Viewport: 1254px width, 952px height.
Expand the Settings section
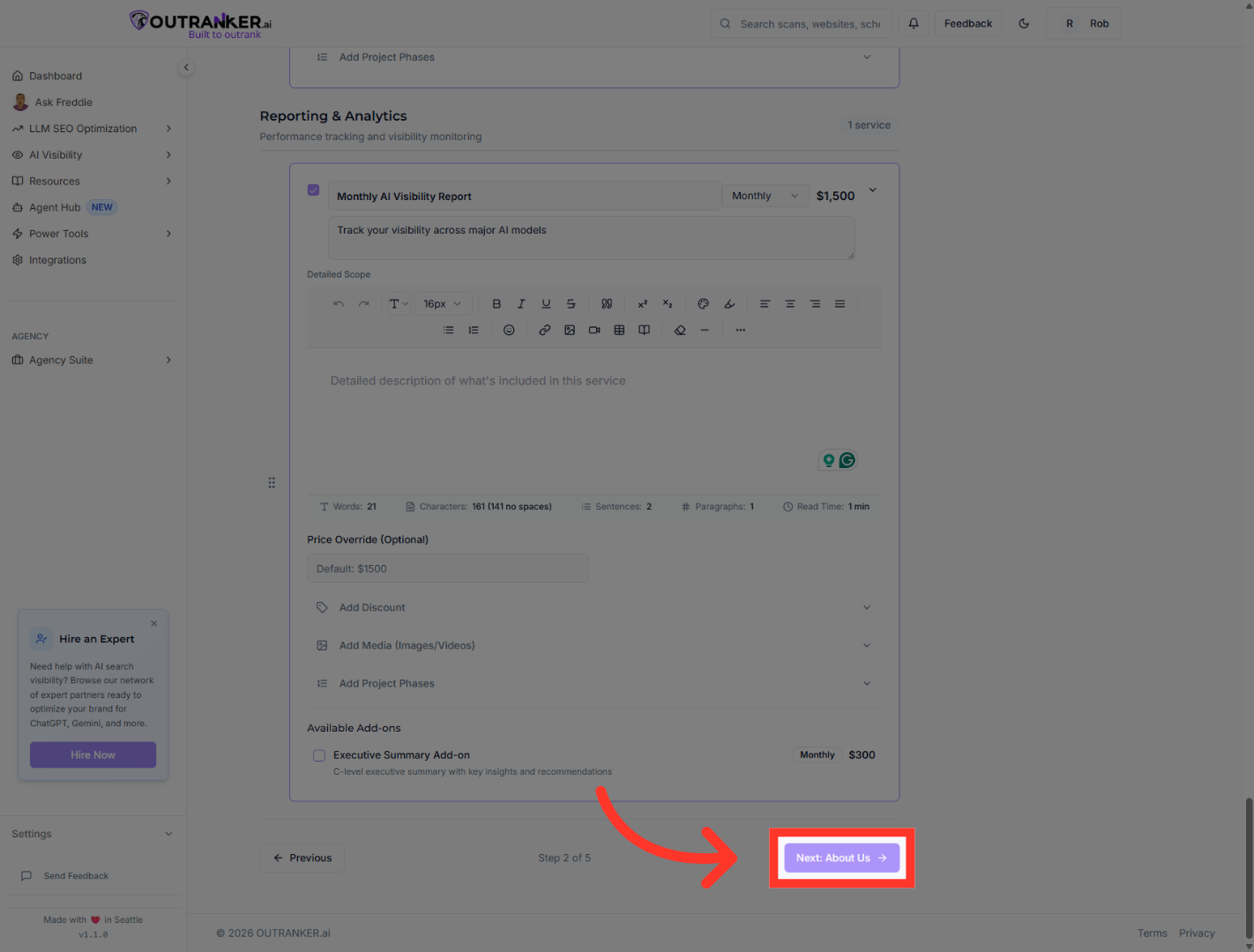tap(93, 834)
